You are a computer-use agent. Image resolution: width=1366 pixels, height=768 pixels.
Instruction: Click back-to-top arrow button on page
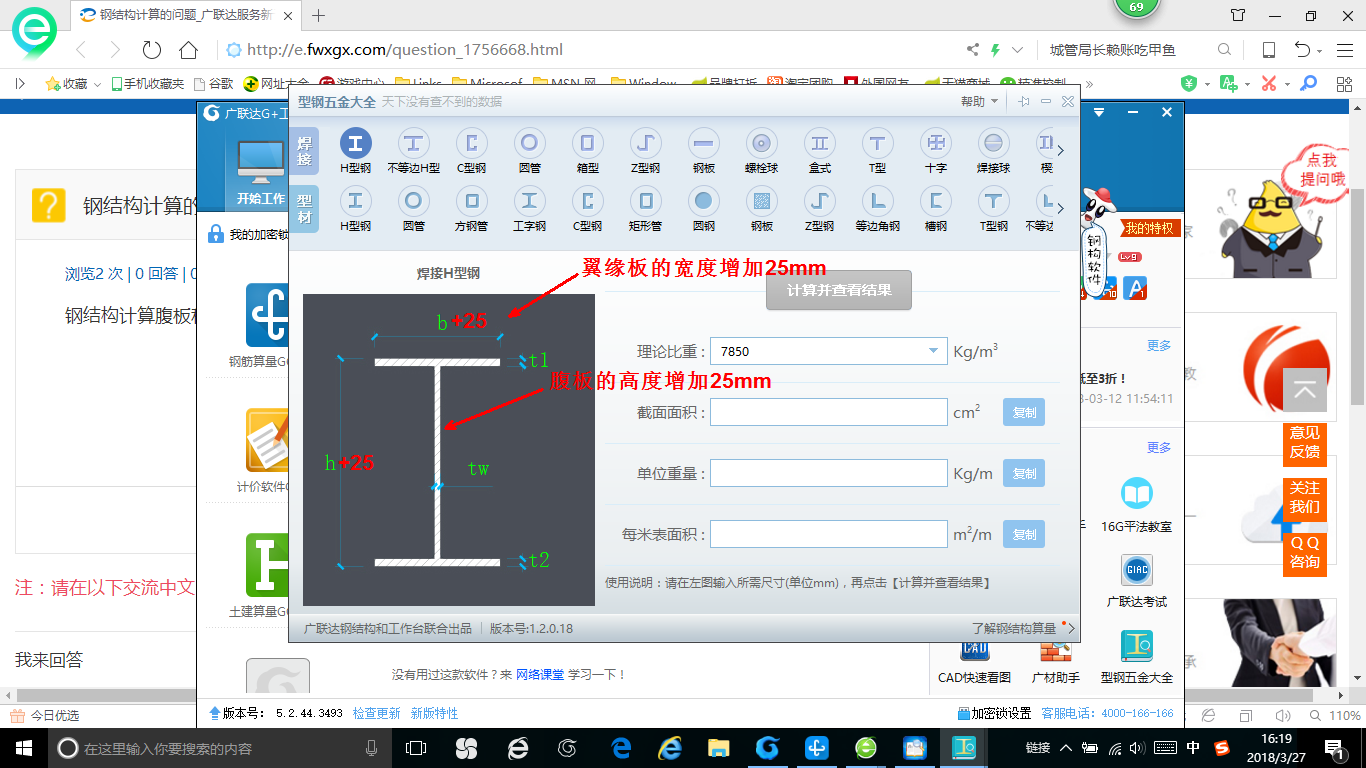point(1305,390)
